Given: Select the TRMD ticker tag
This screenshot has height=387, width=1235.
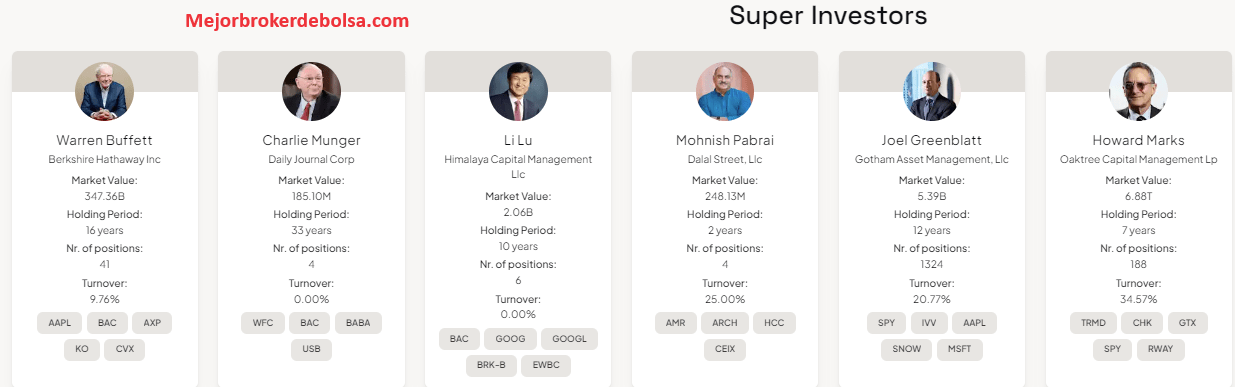Looking at the screenshot, I should click(1091, 323).
